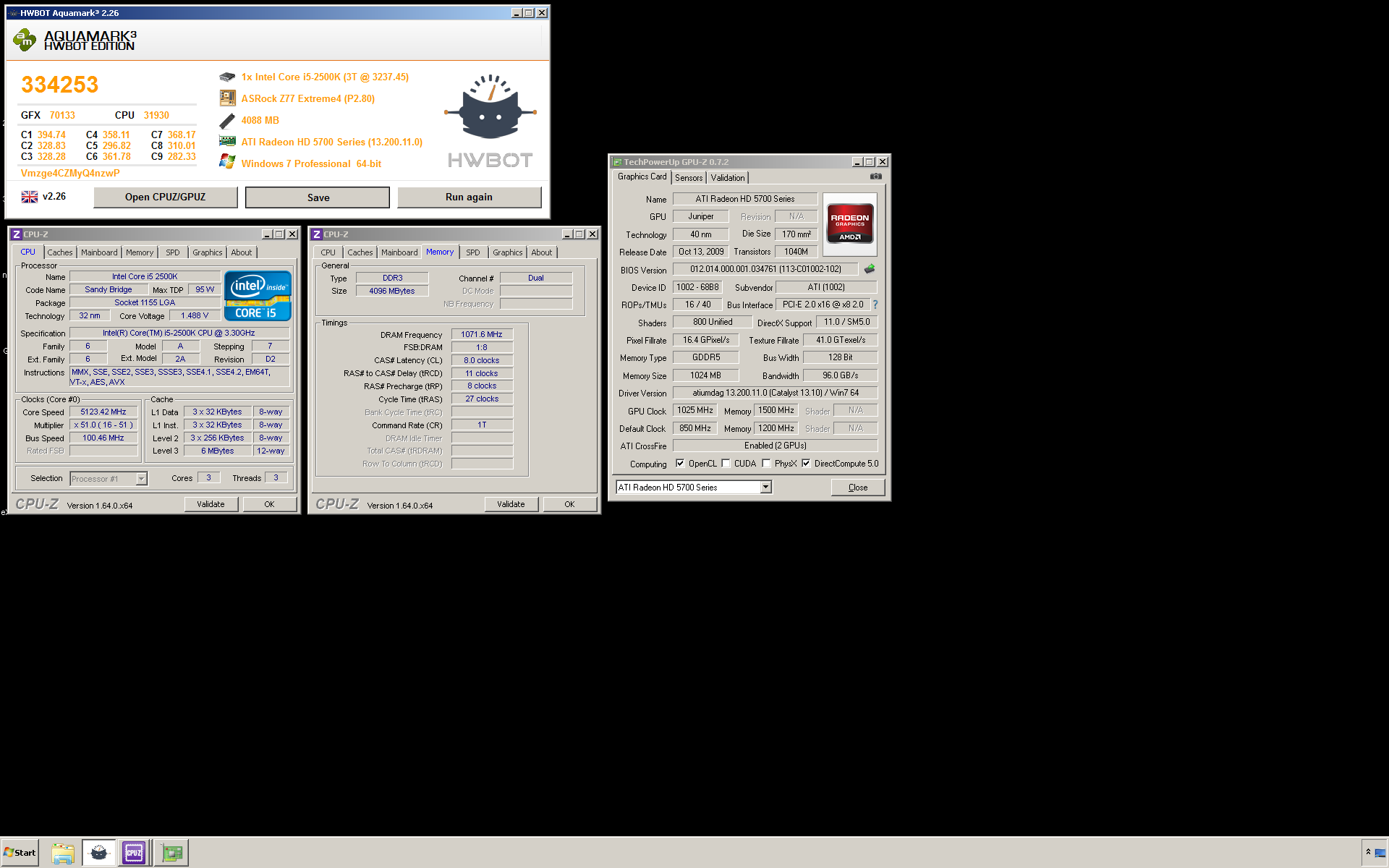The height and width of the screenshot is (868, 1389).
Task: Click the Core Speed value 5123.42 MHz
Action: 103,412
